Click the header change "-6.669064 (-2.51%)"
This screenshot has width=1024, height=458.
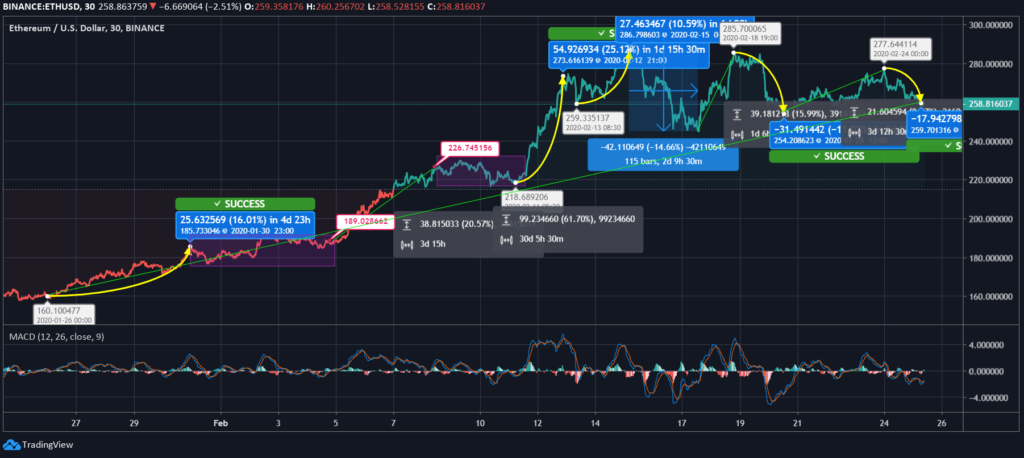[x=200, y=5]
